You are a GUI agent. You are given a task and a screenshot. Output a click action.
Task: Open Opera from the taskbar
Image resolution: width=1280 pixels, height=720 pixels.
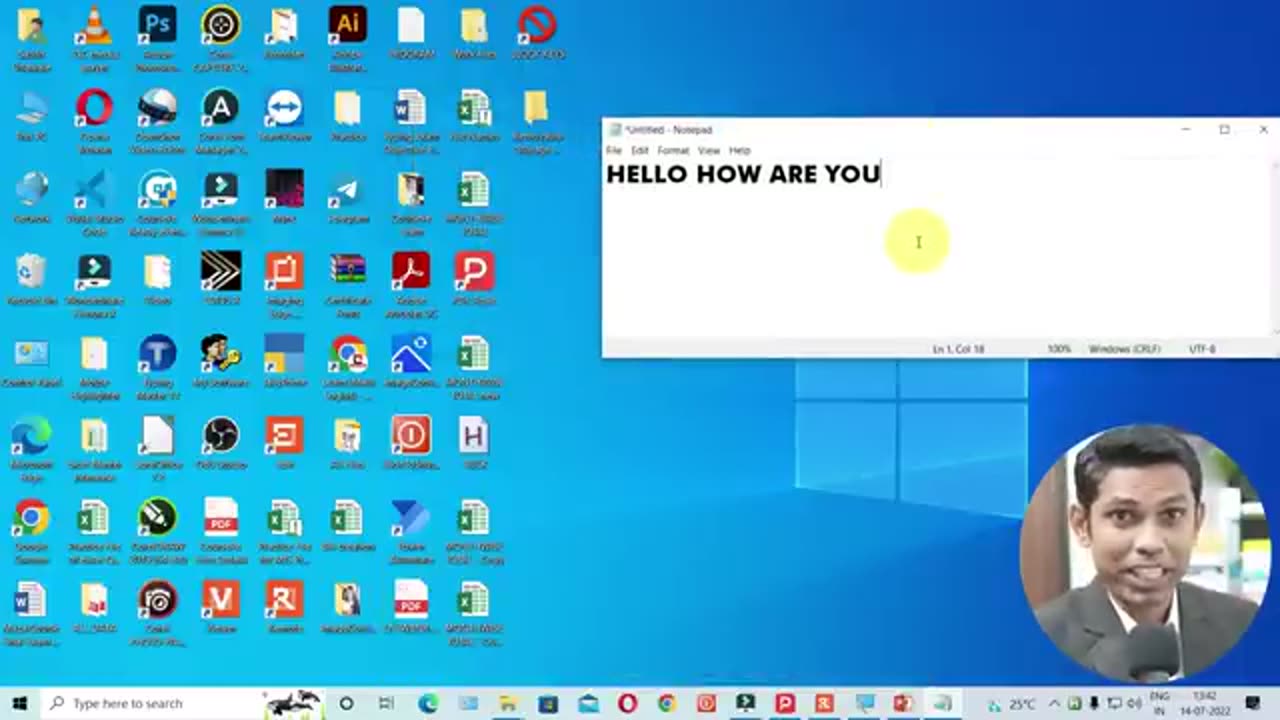pyautogui.click(x=627, y=703)
